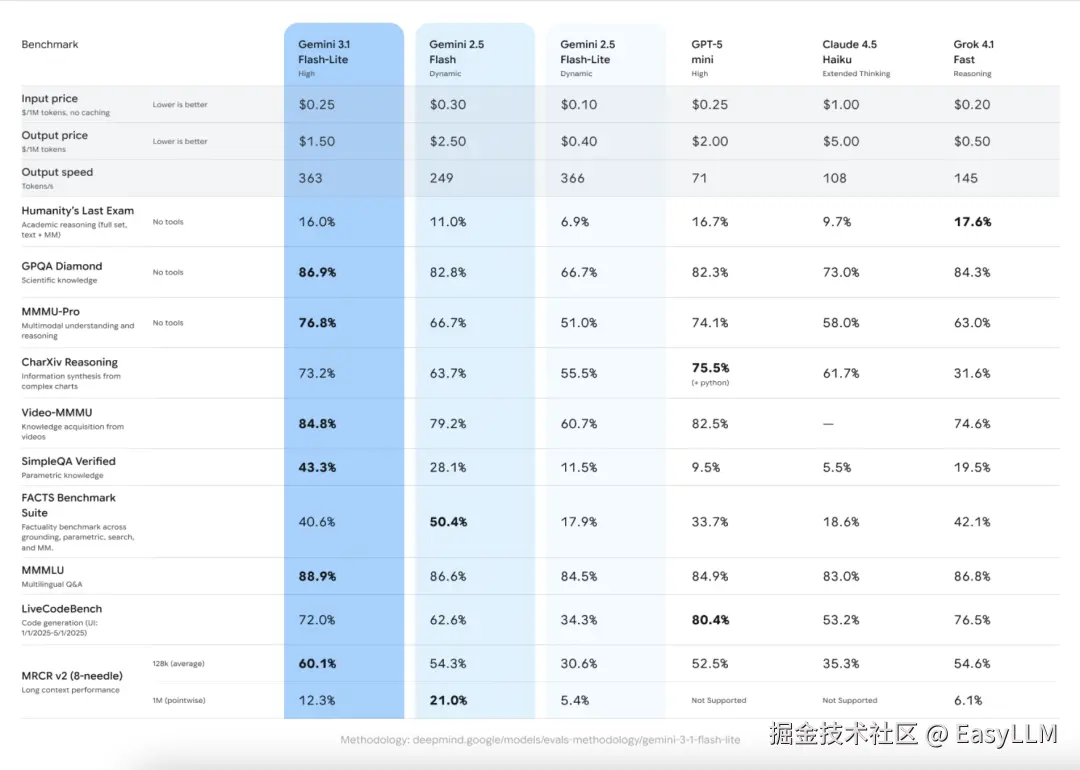Select the GPQA Diamond benchmark label
1080x770 pixels.
pyautogui.click(x=62, y=266)
